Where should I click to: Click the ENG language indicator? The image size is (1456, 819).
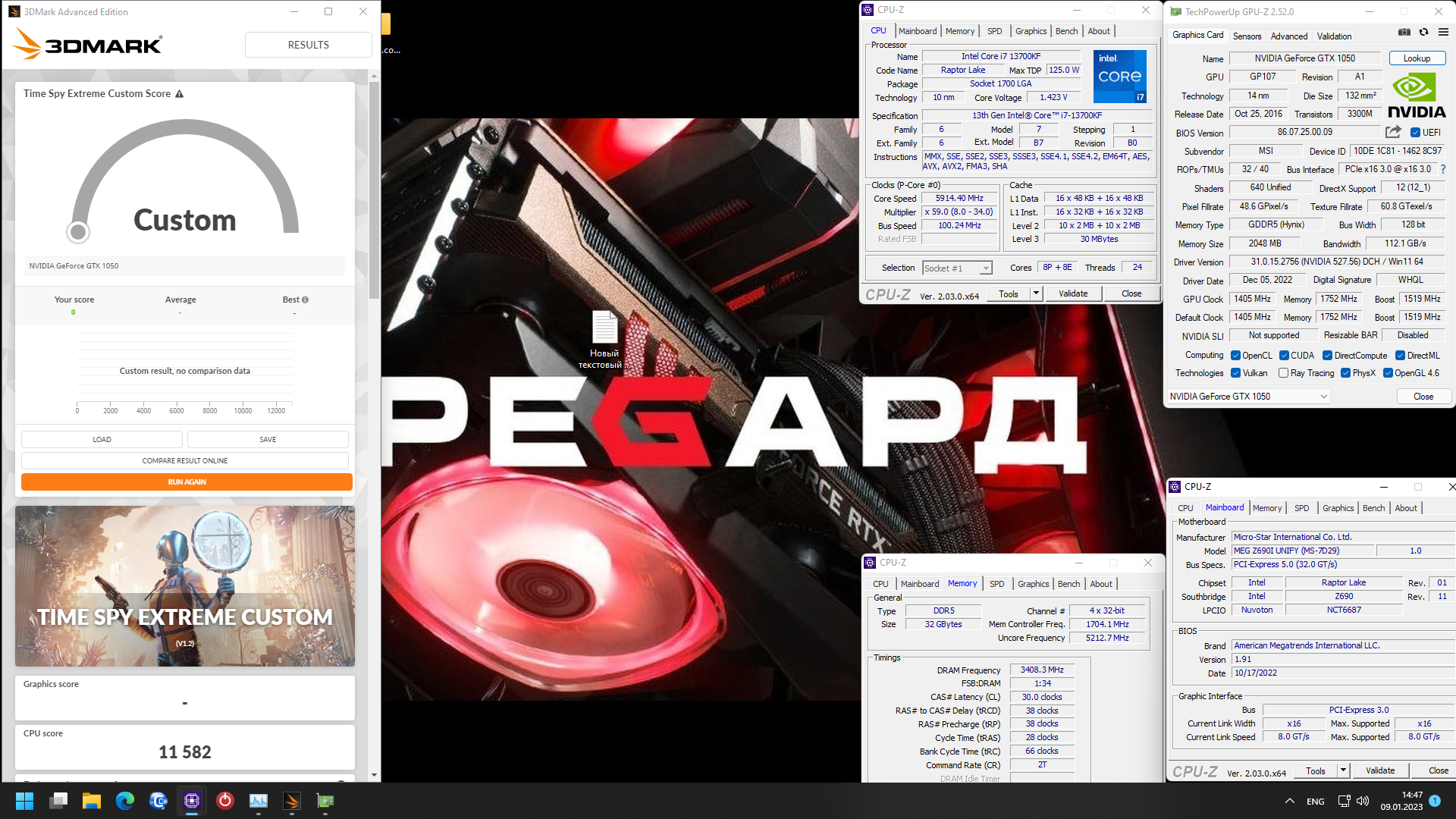tap(1316, 802)
